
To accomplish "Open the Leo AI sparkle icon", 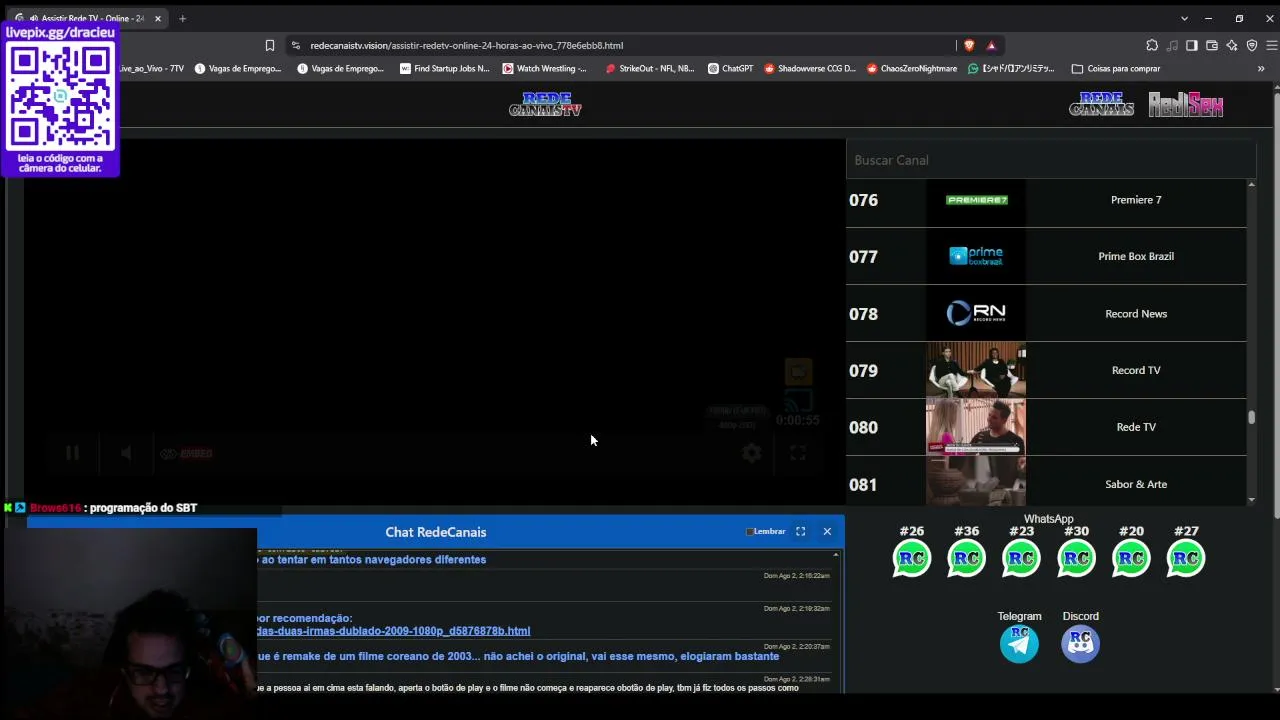I will [x=1232, y=45].
